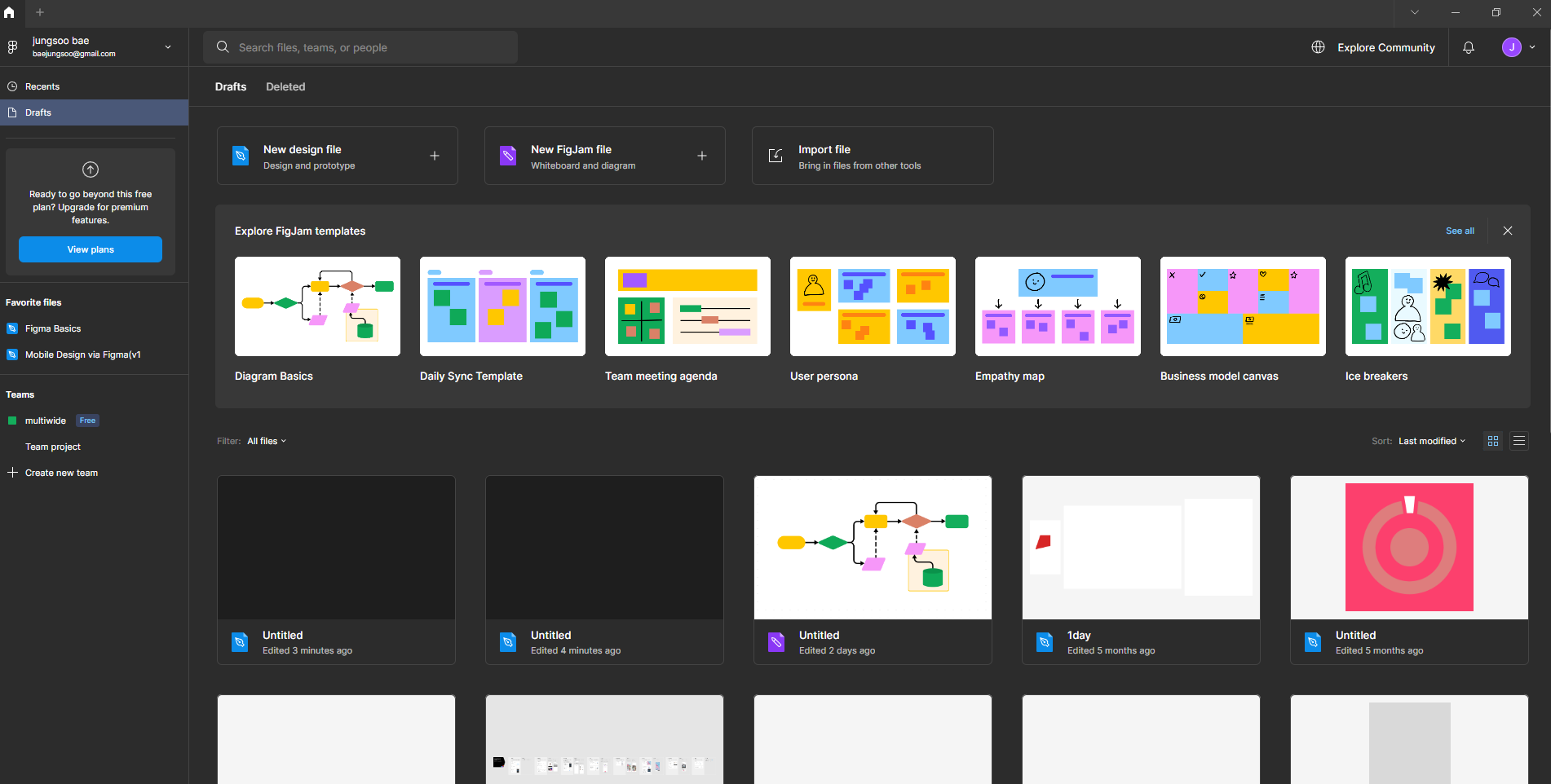Click plus on New design file card
The image size is (1551, 784).
(x=435, y=156)
